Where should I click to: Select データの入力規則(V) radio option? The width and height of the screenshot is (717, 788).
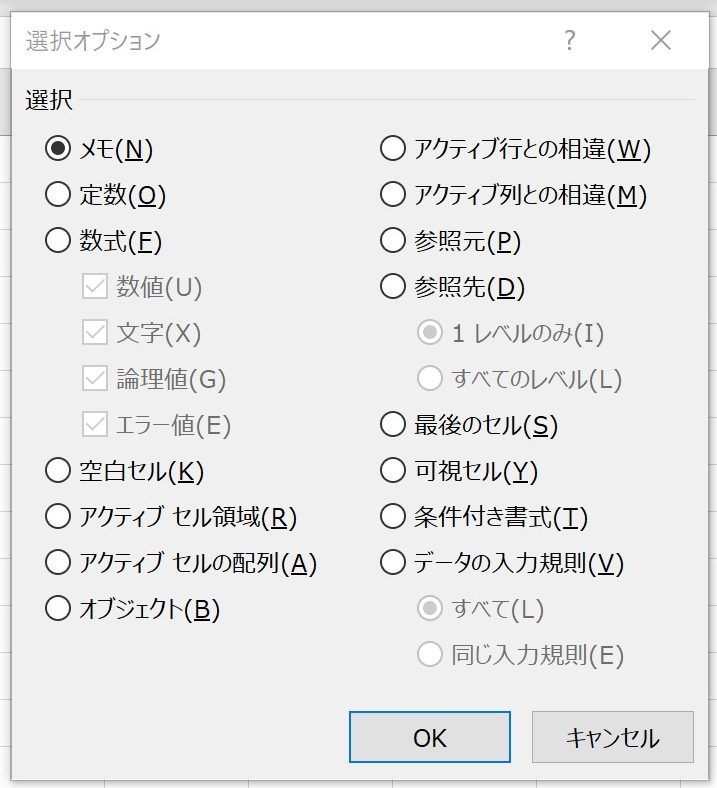coord(393,563)
